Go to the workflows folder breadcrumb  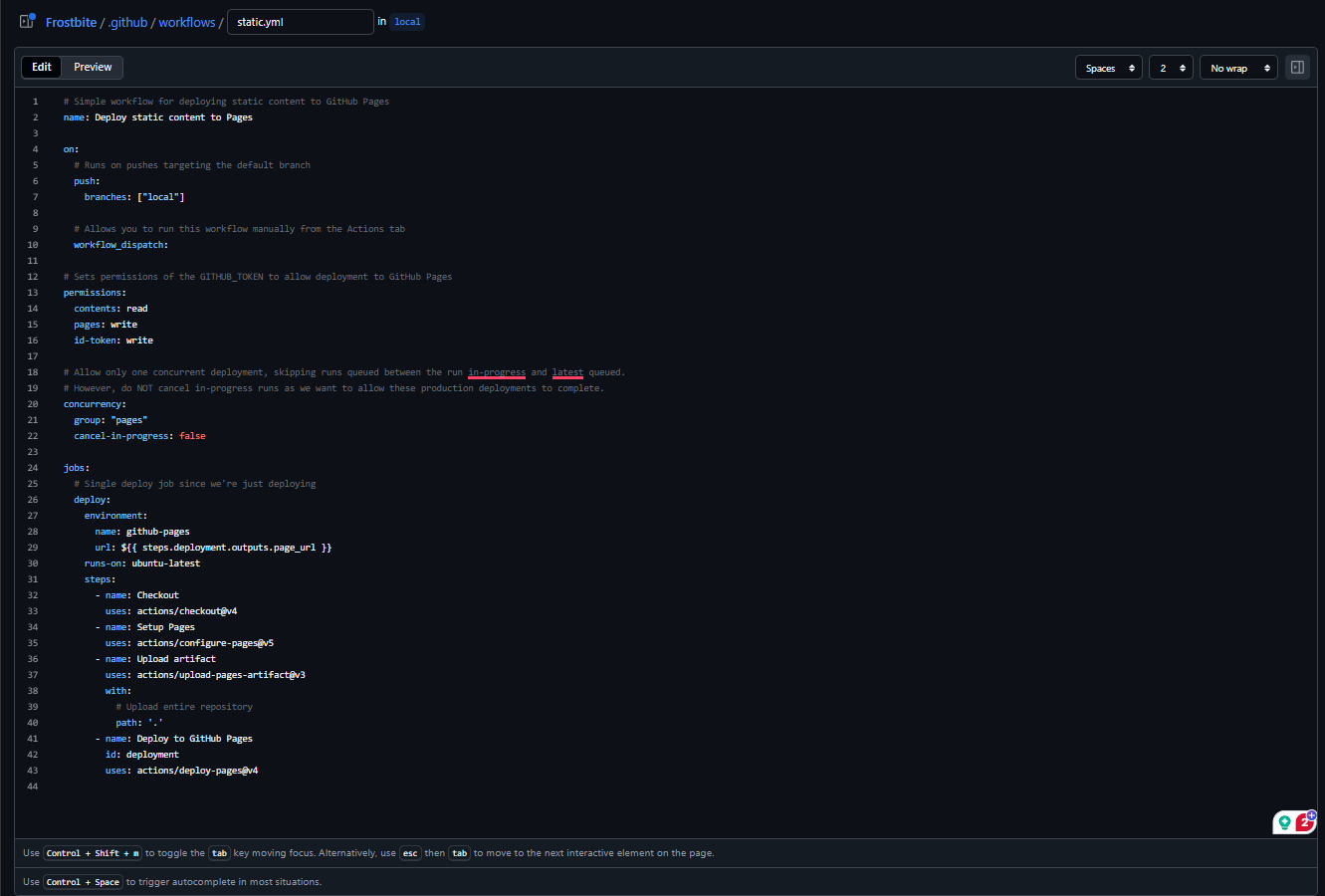[x=187, y=22]
